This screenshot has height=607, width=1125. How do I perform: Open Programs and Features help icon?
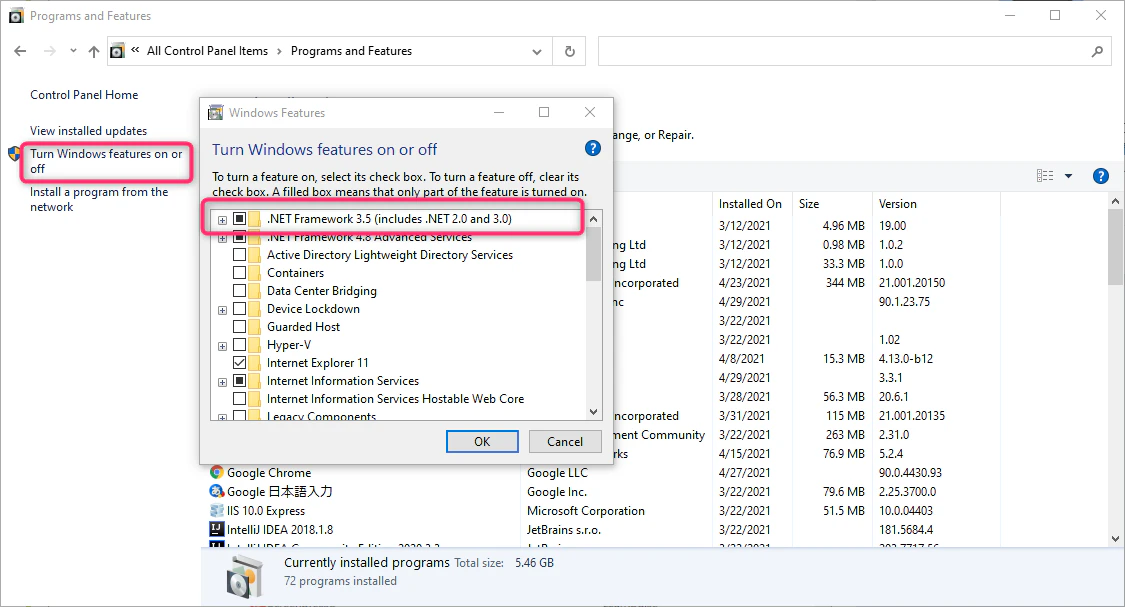(1101, 176)
